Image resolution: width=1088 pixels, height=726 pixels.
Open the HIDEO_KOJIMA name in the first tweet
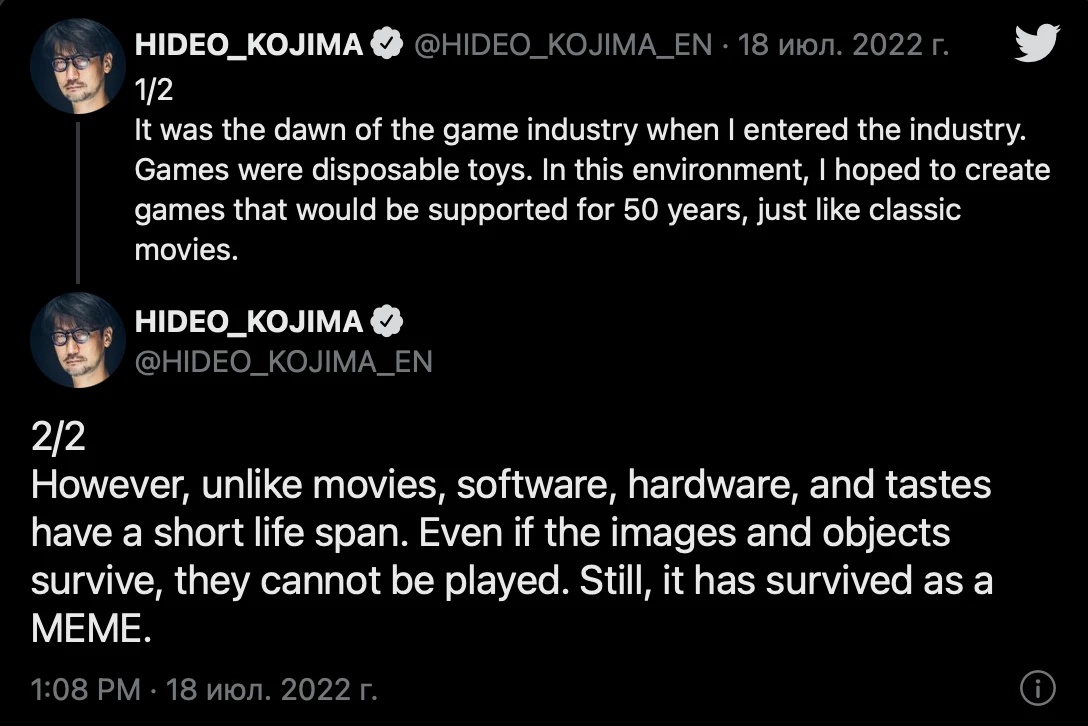click(x=248, y=44)
